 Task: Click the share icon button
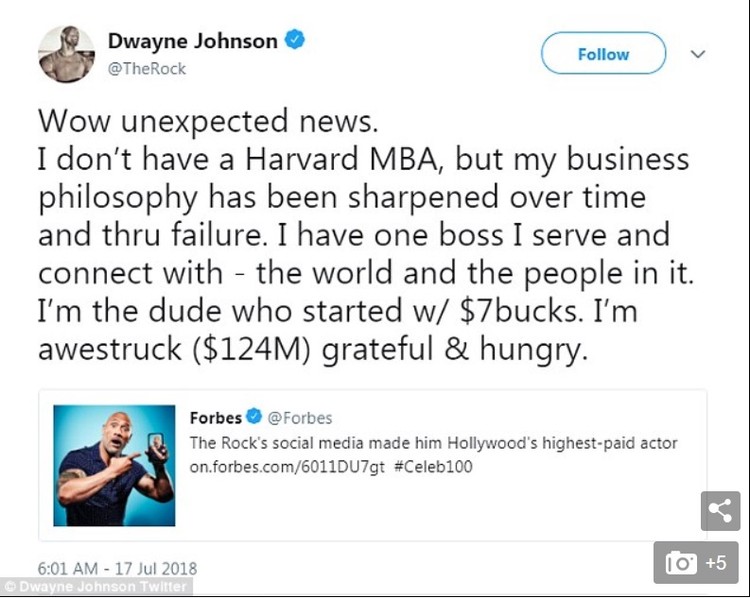coord(720,510)
